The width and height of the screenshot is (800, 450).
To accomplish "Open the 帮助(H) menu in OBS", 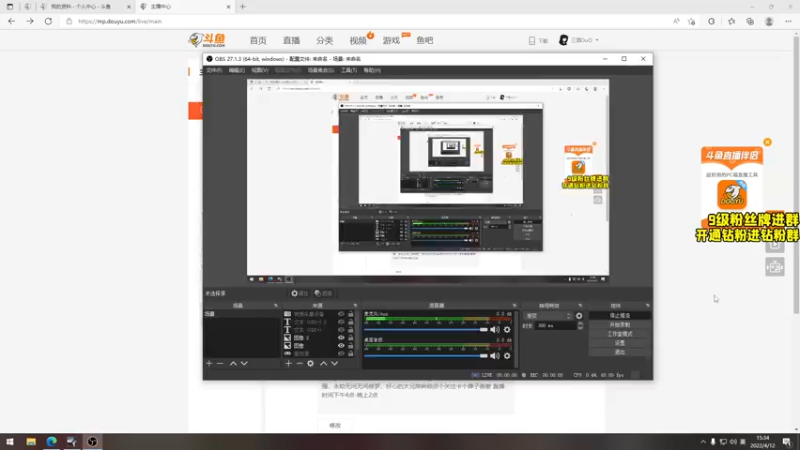I will coord(372,70).
